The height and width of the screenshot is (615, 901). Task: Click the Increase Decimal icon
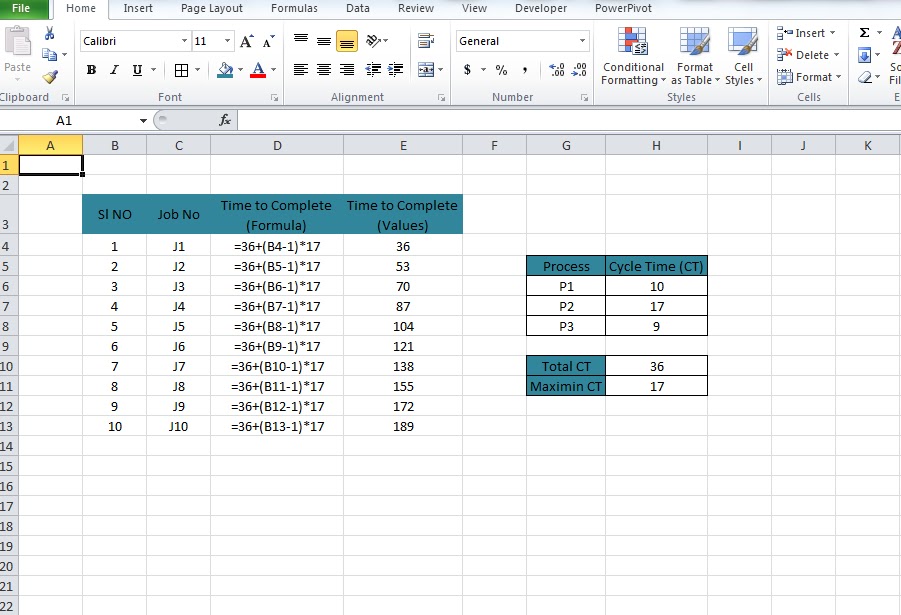pos(558,71)
